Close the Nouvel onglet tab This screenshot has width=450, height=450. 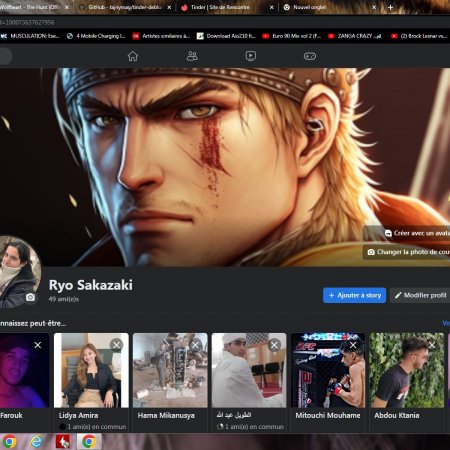374,7
